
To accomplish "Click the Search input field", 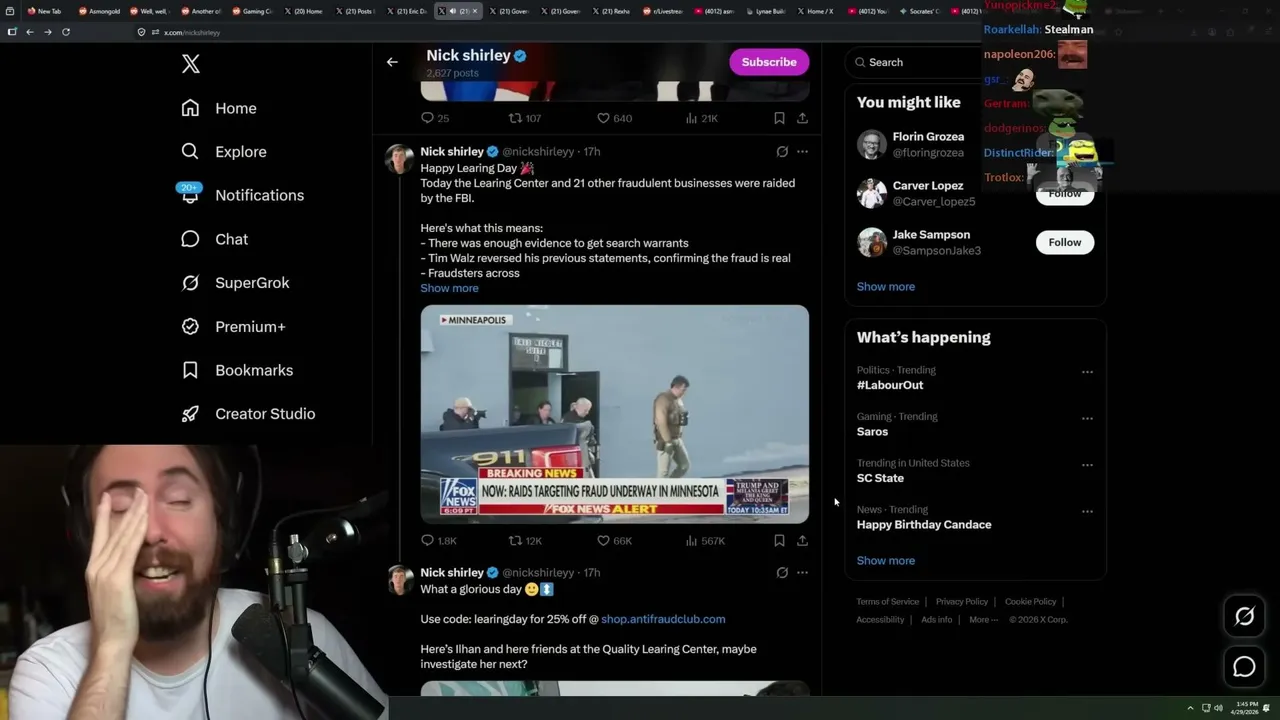I will click(x=915, y=62).
